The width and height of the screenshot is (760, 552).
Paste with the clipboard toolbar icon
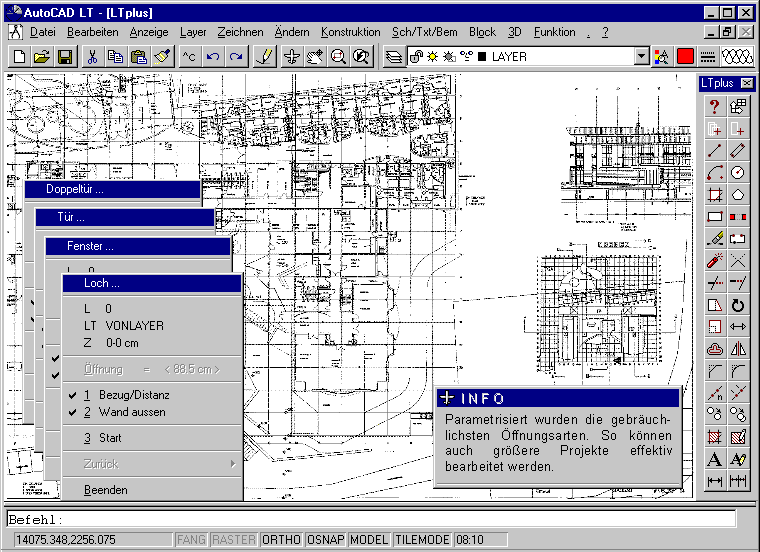139,57
